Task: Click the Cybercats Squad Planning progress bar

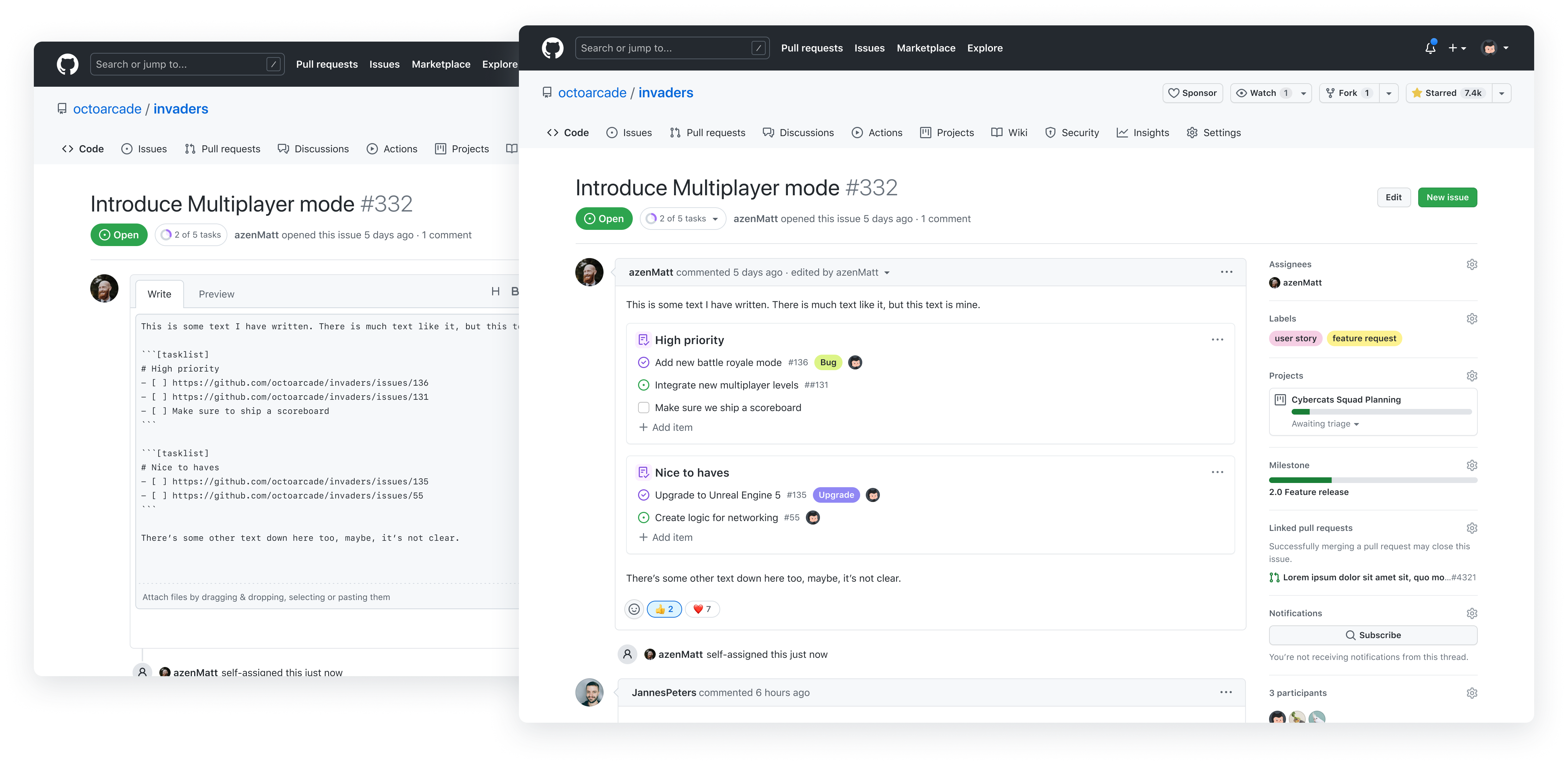Action: coord(1381,412)
